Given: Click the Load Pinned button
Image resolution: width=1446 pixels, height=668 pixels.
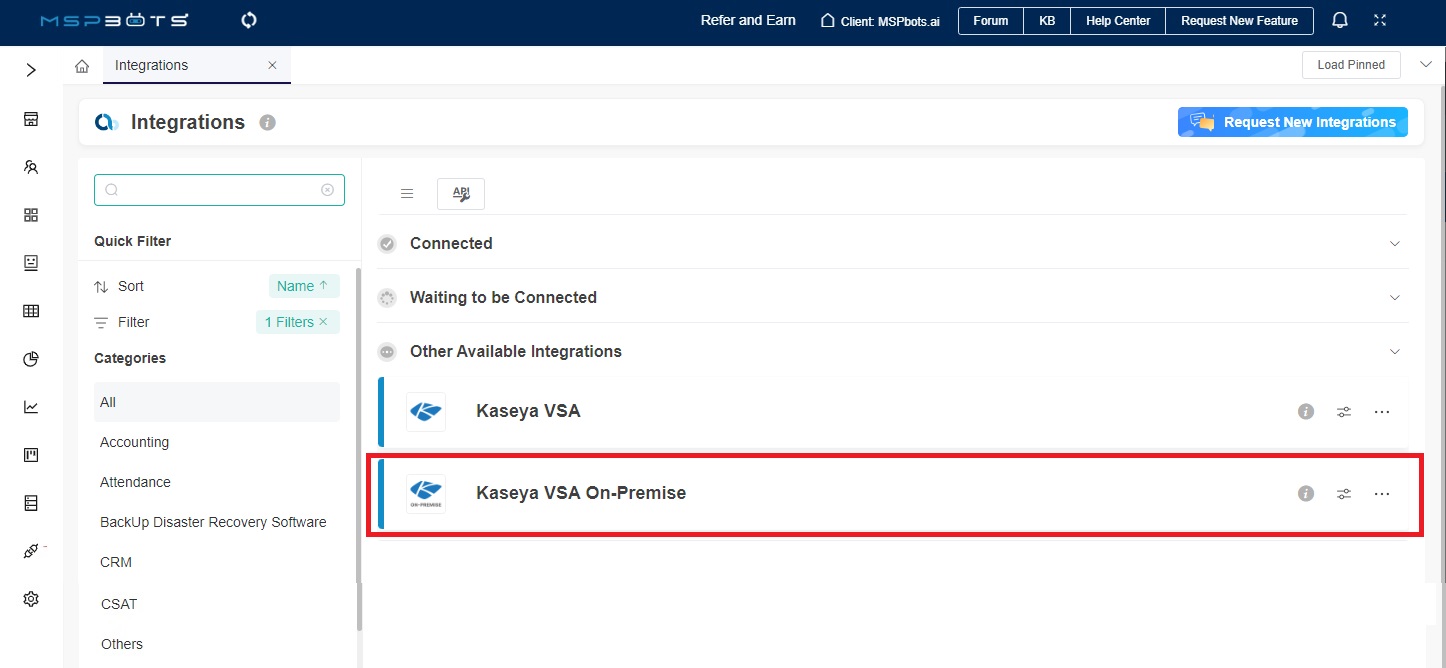Looking at the screenshot, I should [x=1351, y=65].
